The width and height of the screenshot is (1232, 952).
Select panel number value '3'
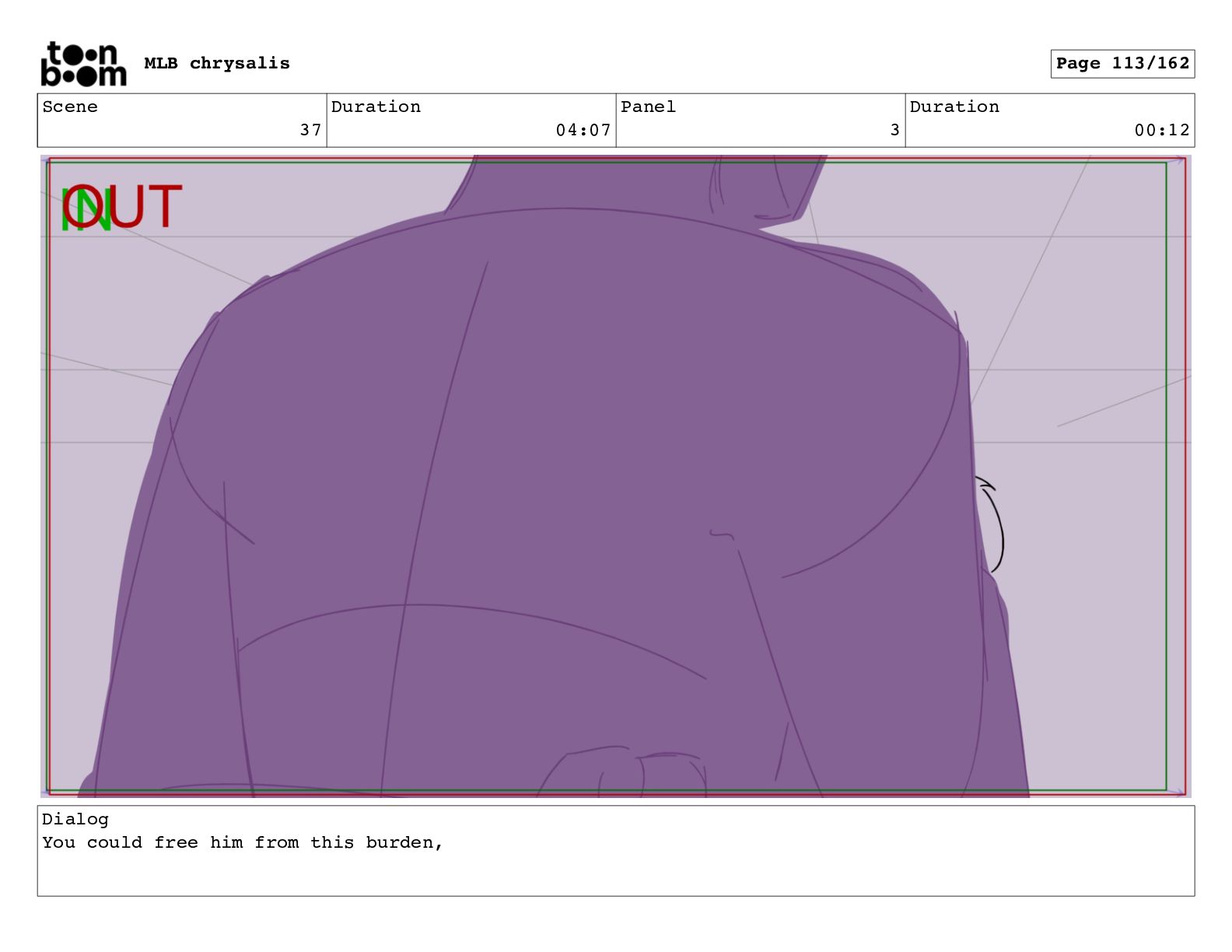tap(895, 130)
